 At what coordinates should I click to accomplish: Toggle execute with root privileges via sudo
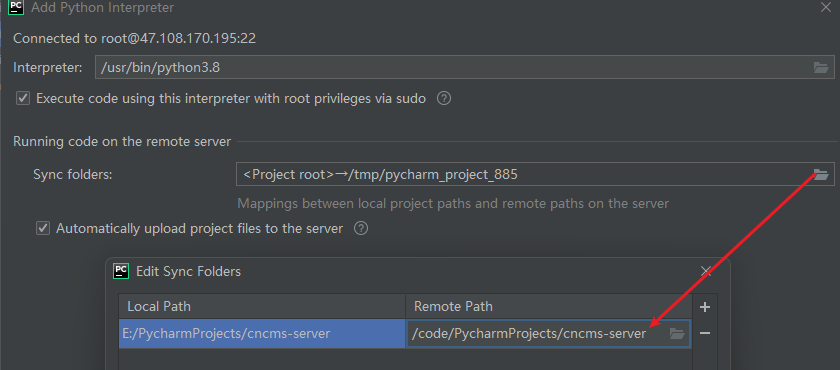[x=23, y=99]
